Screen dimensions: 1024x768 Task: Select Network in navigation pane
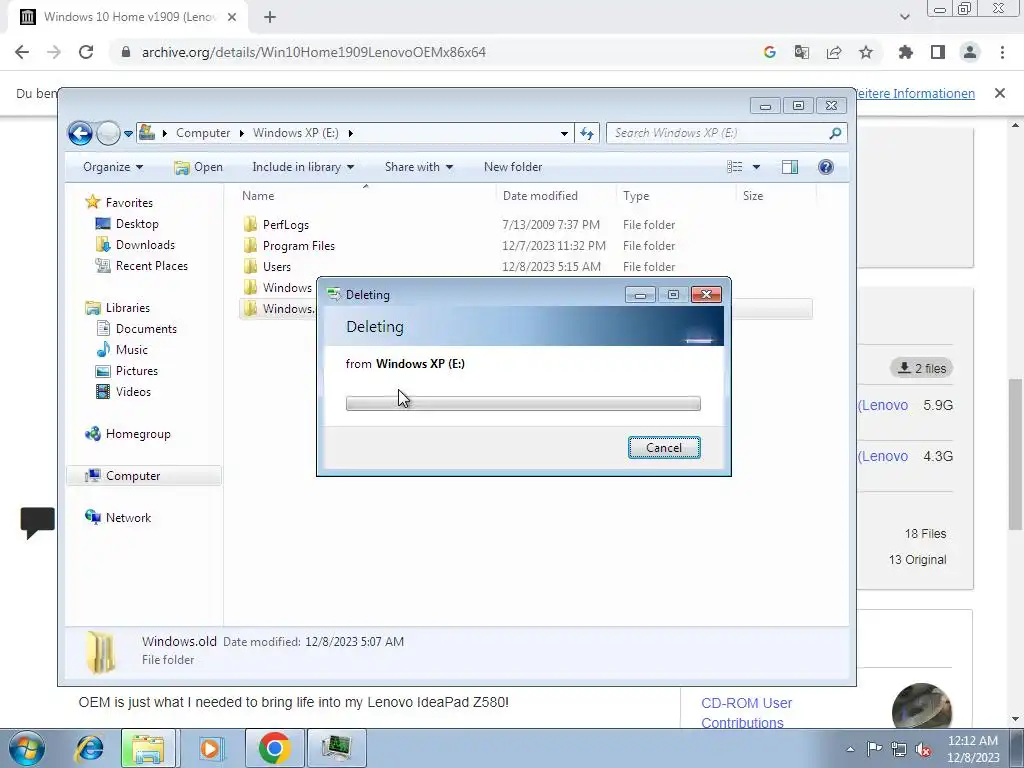click(118, 517)
